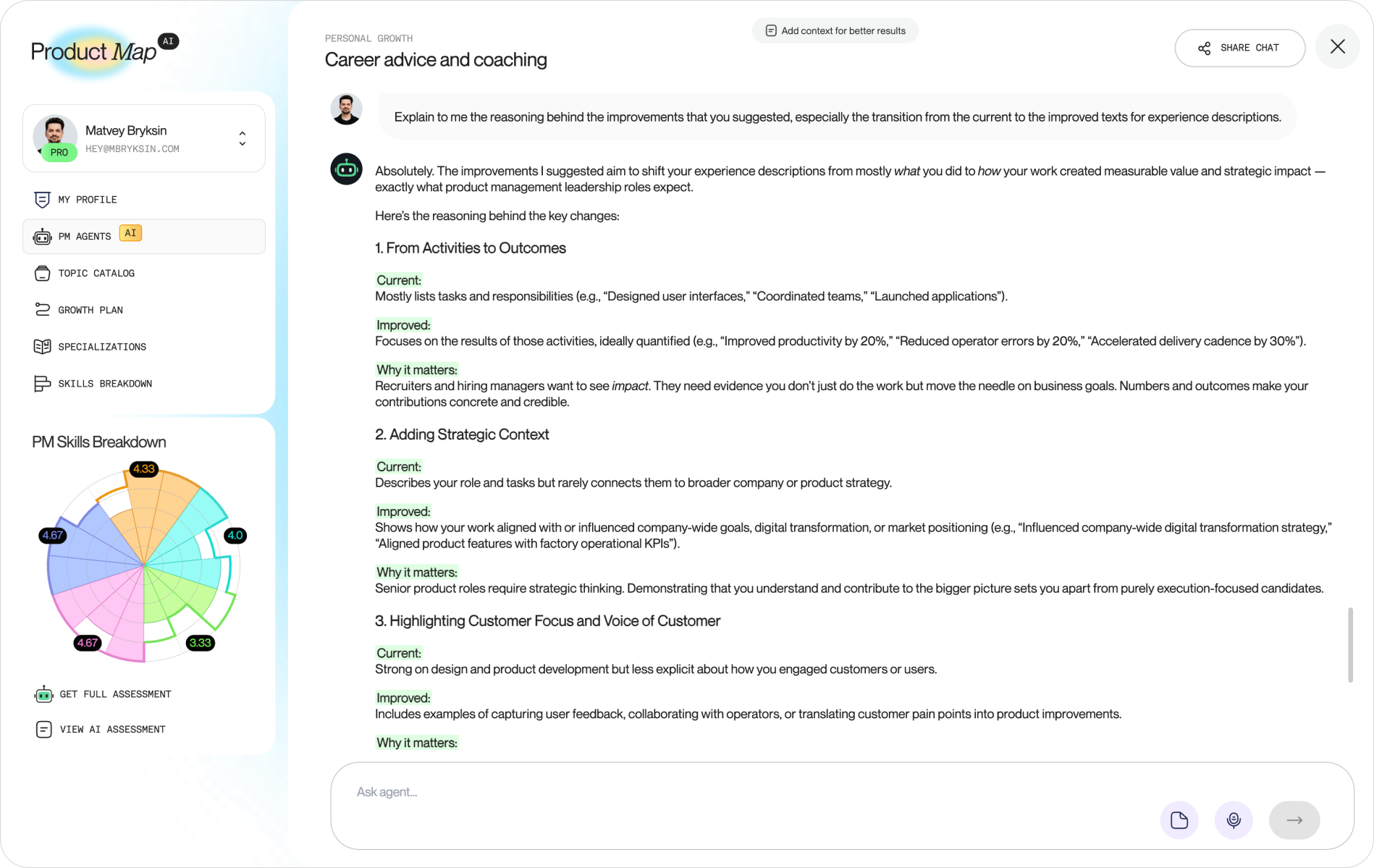The height and width of the screenshot is (868, 1374).
Task: Click the PM Skills Breakdown heading
Action: tap(99, 442)
